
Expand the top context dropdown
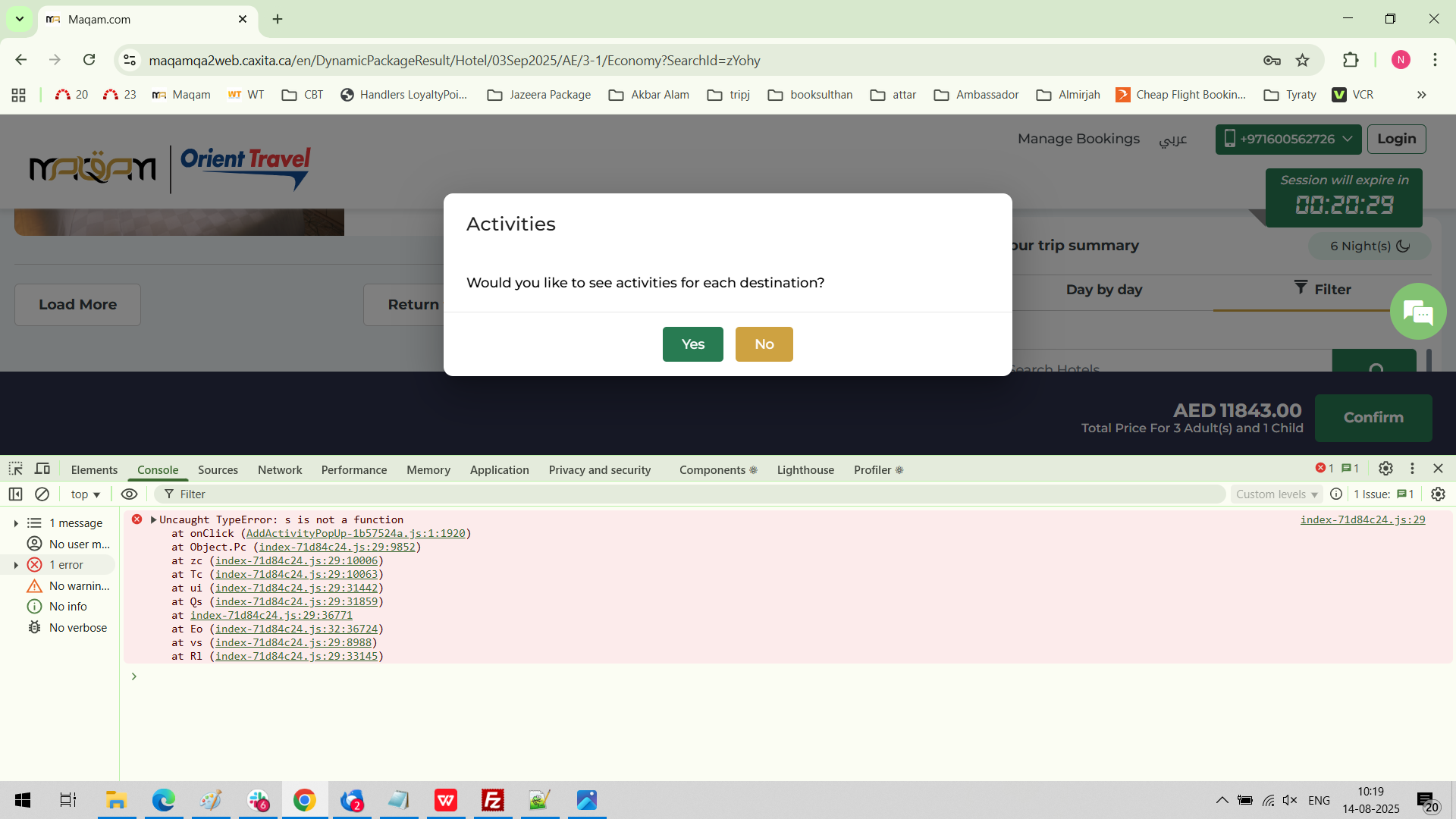(x=85, y=494)
